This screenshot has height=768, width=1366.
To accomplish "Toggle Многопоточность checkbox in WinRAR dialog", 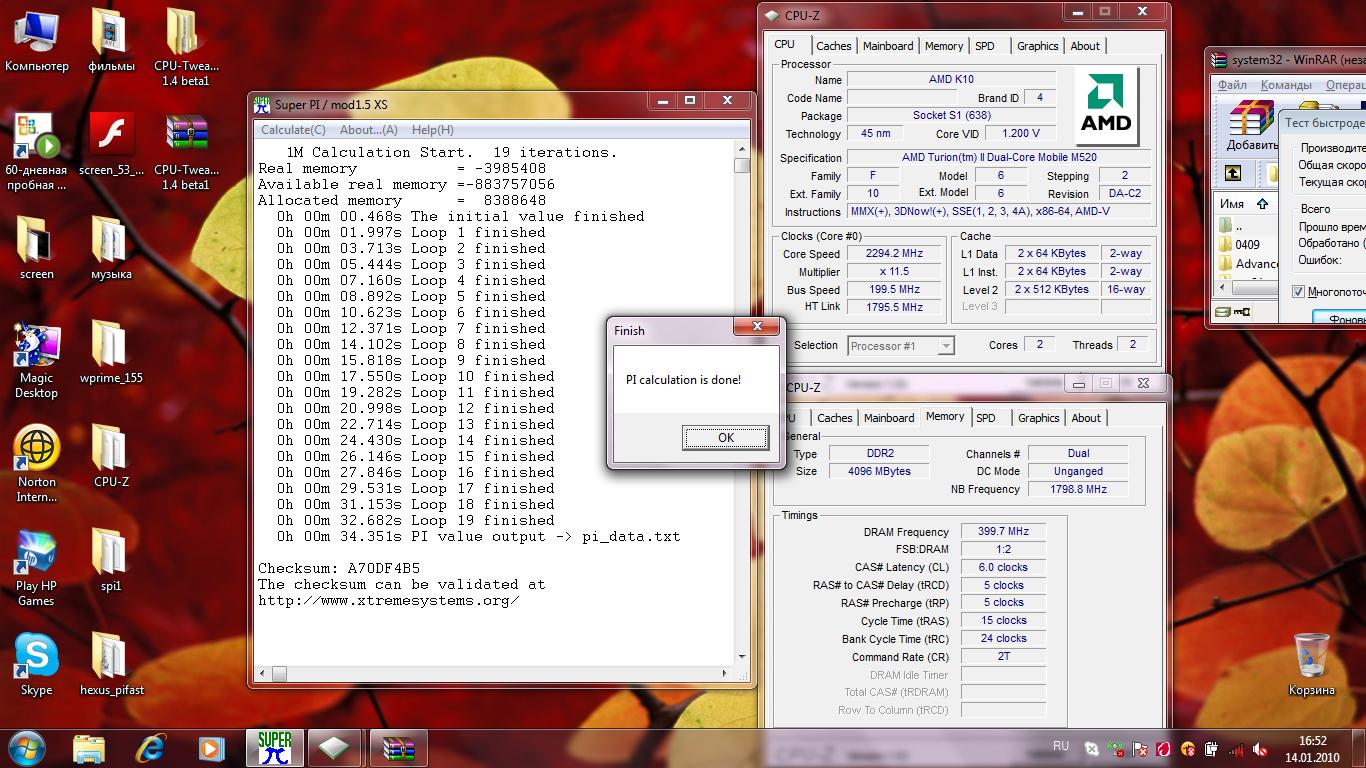I will tap(1299, 292).
